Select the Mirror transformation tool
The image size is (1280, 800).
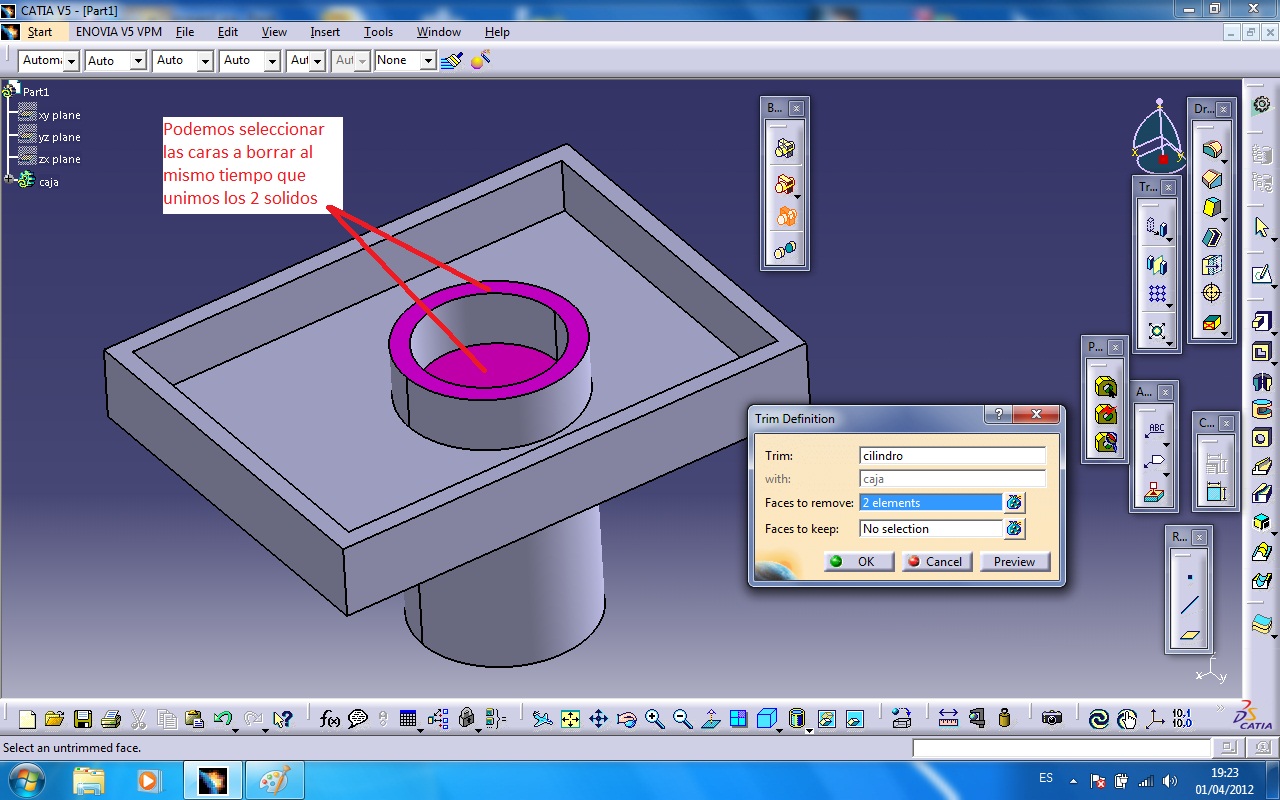pyautogui.click(x=1157, y=265)
